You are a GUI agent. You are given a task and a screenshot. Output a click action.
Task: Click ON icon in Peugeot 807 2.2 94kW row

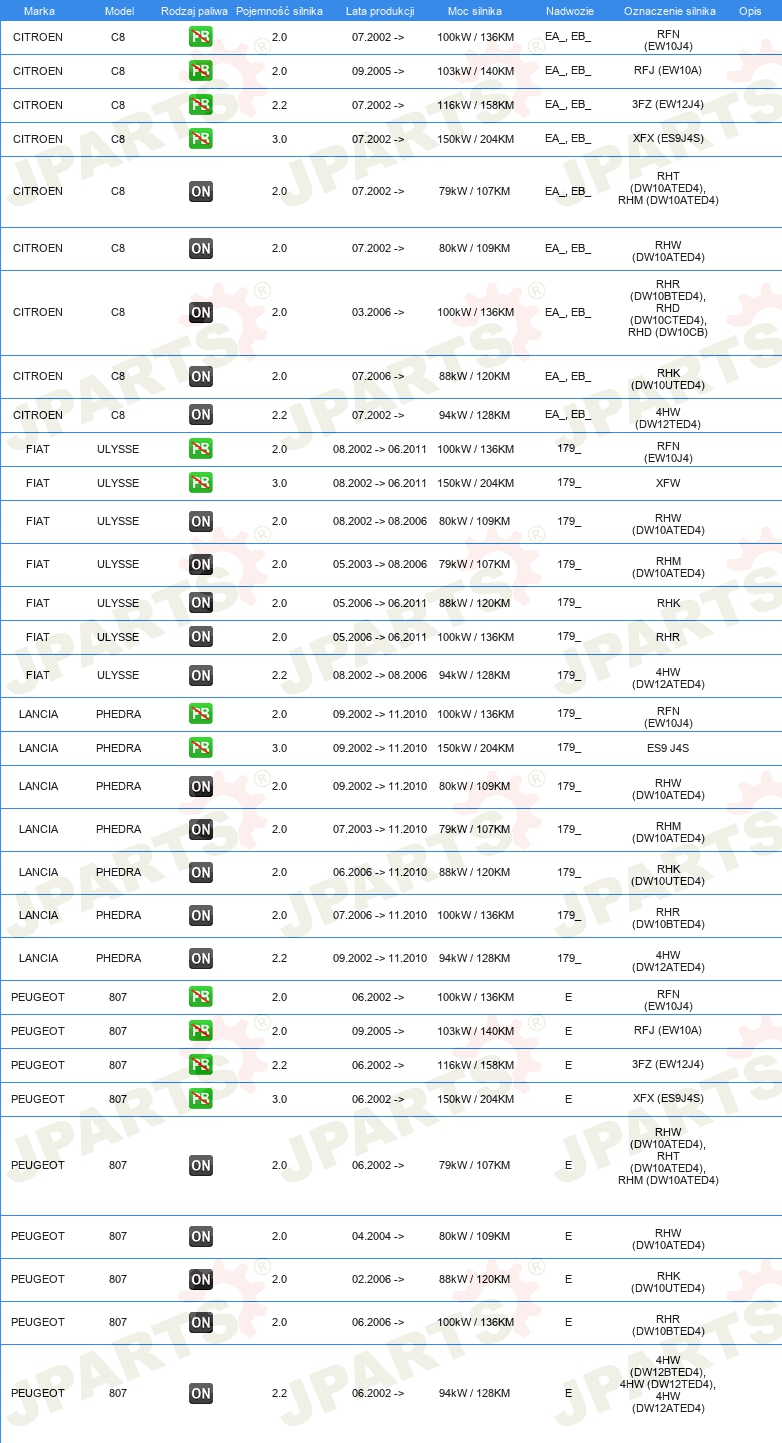coord(200,1394)
